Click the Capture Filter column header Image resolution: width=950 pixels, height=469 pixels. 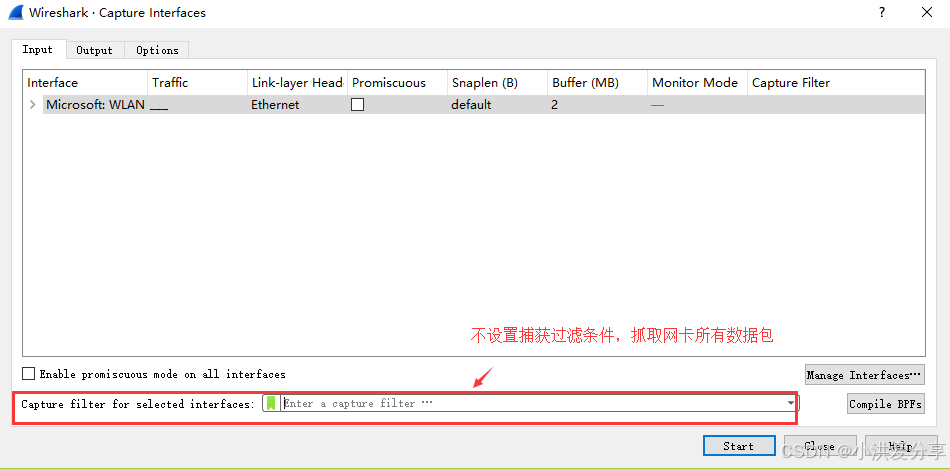coord(836,83)
